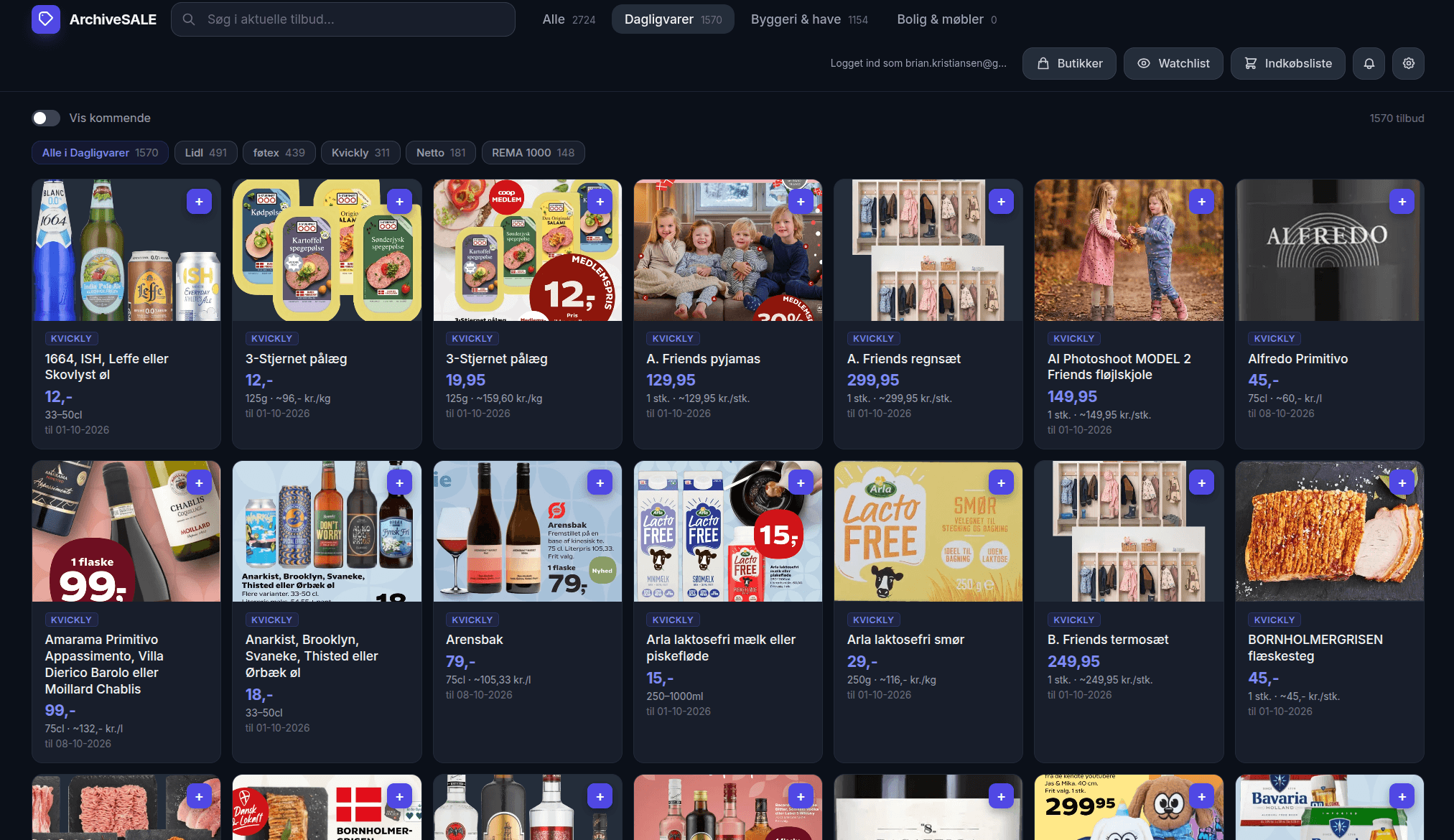Open Byggeri & have category

click(809, 19)
